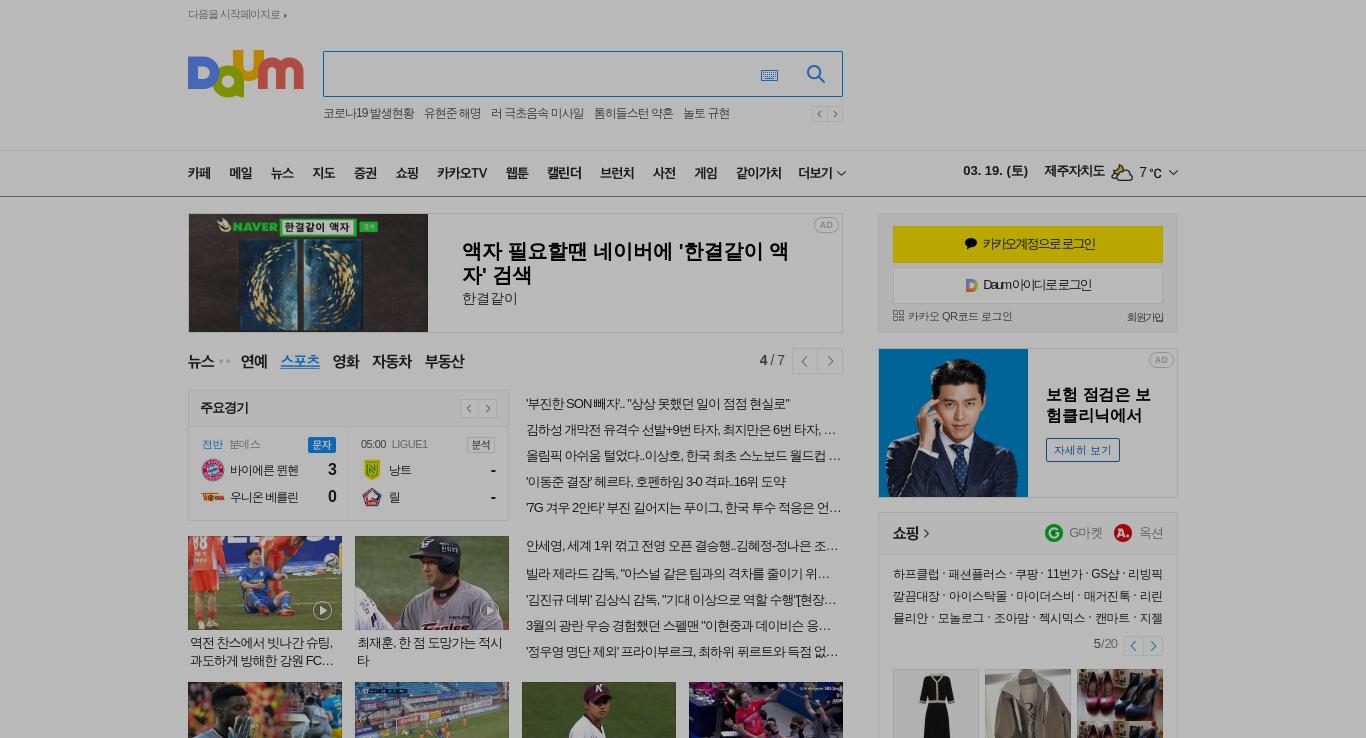Click the AD badge on the Naver banner
Image resolution: width=1366 pixels, height=738 pixels.
point(826,225)
